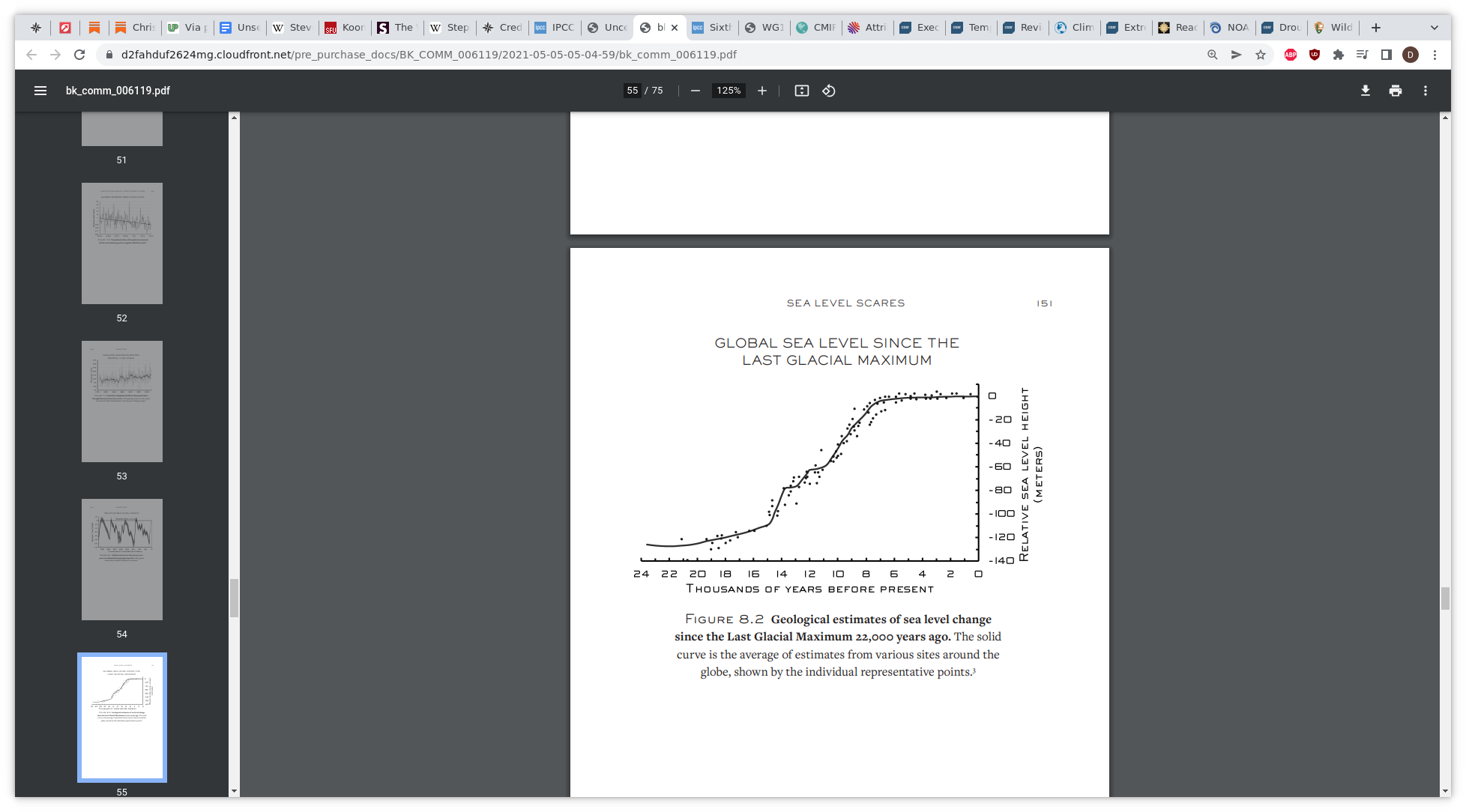
Task: Open a new browser tab
Action: click(1376, 28)
